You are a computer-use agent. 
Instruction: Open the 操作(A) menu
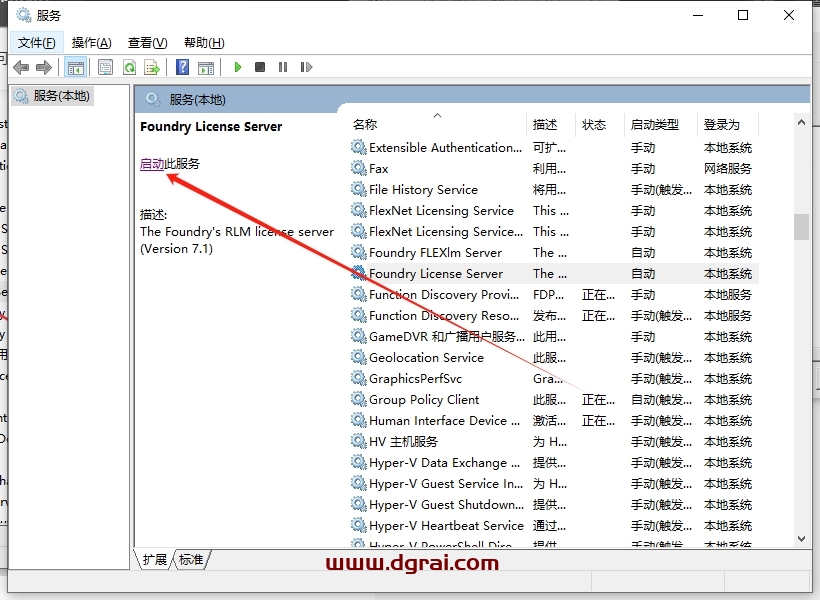click(x=91, y=42)
